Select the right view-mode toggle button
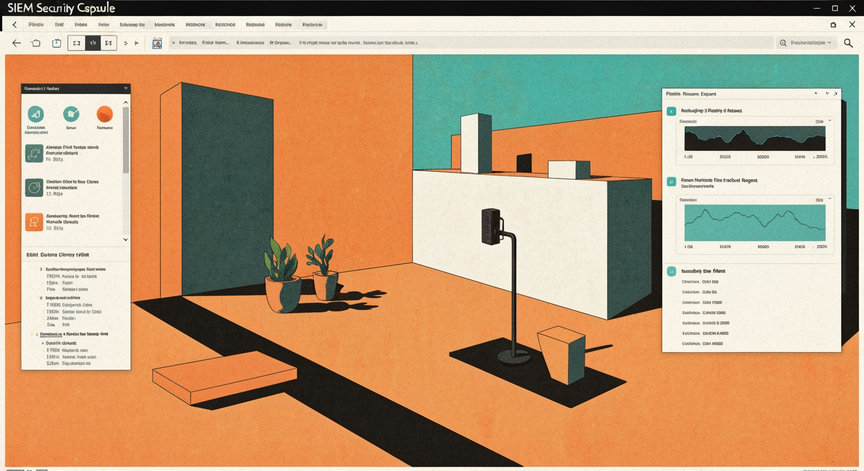864x471 pixels. (x=109, y=42)
